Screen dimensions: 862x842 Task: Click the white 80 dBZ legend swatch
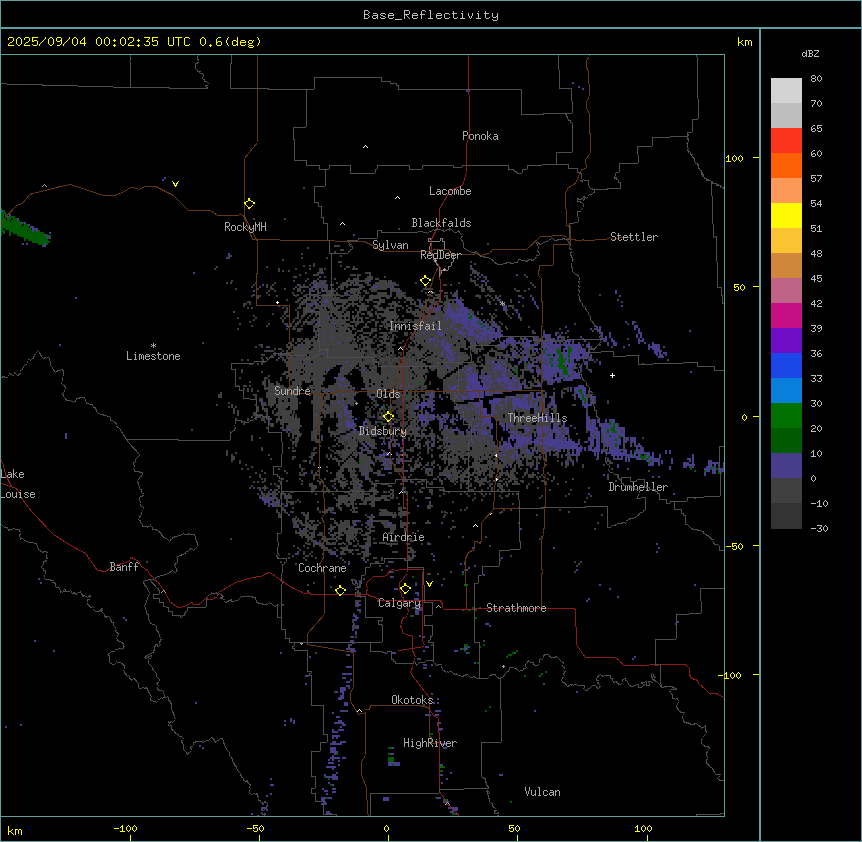[x=786, y=91]
